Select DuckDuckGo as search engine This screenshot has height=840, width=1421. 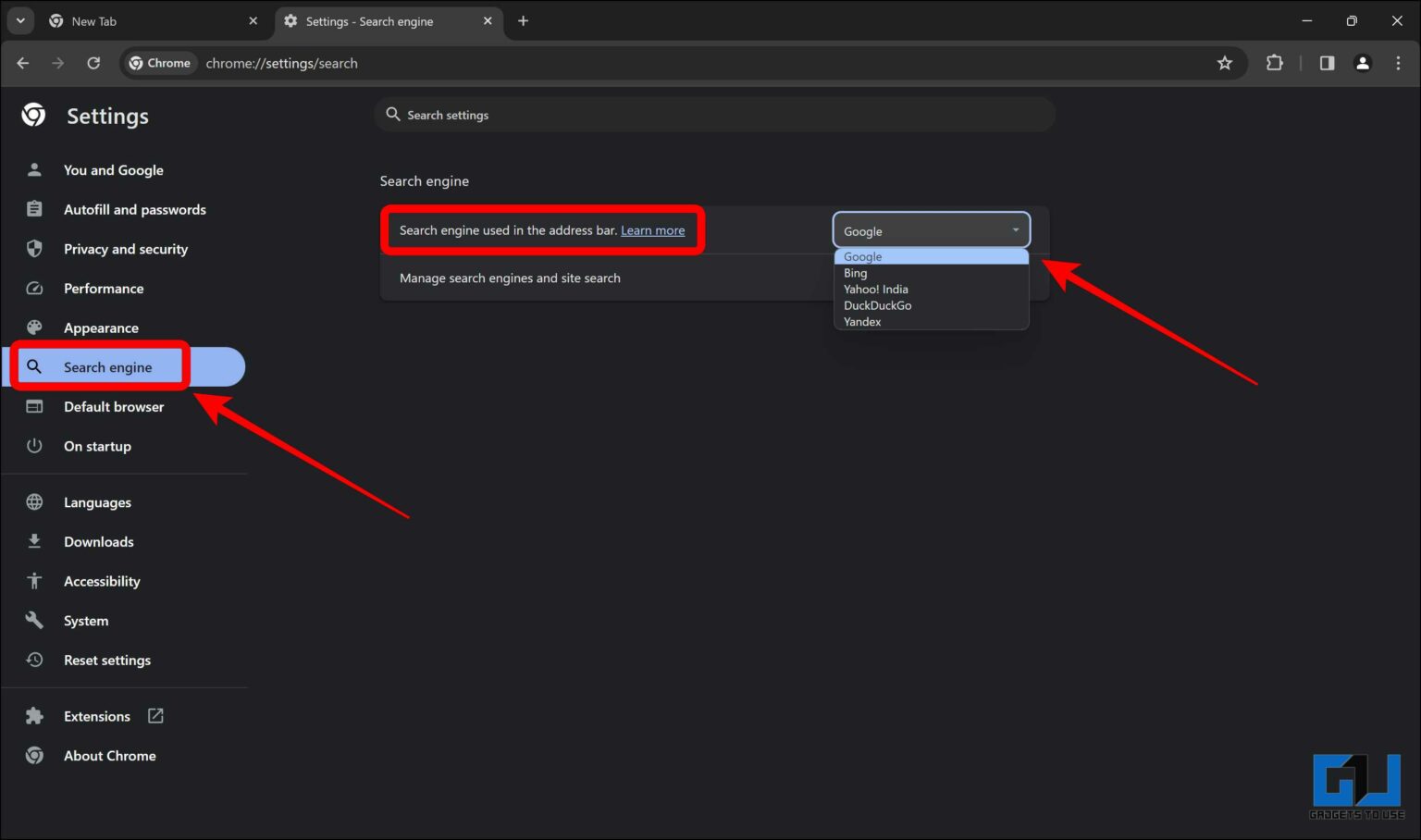point(877,305)
